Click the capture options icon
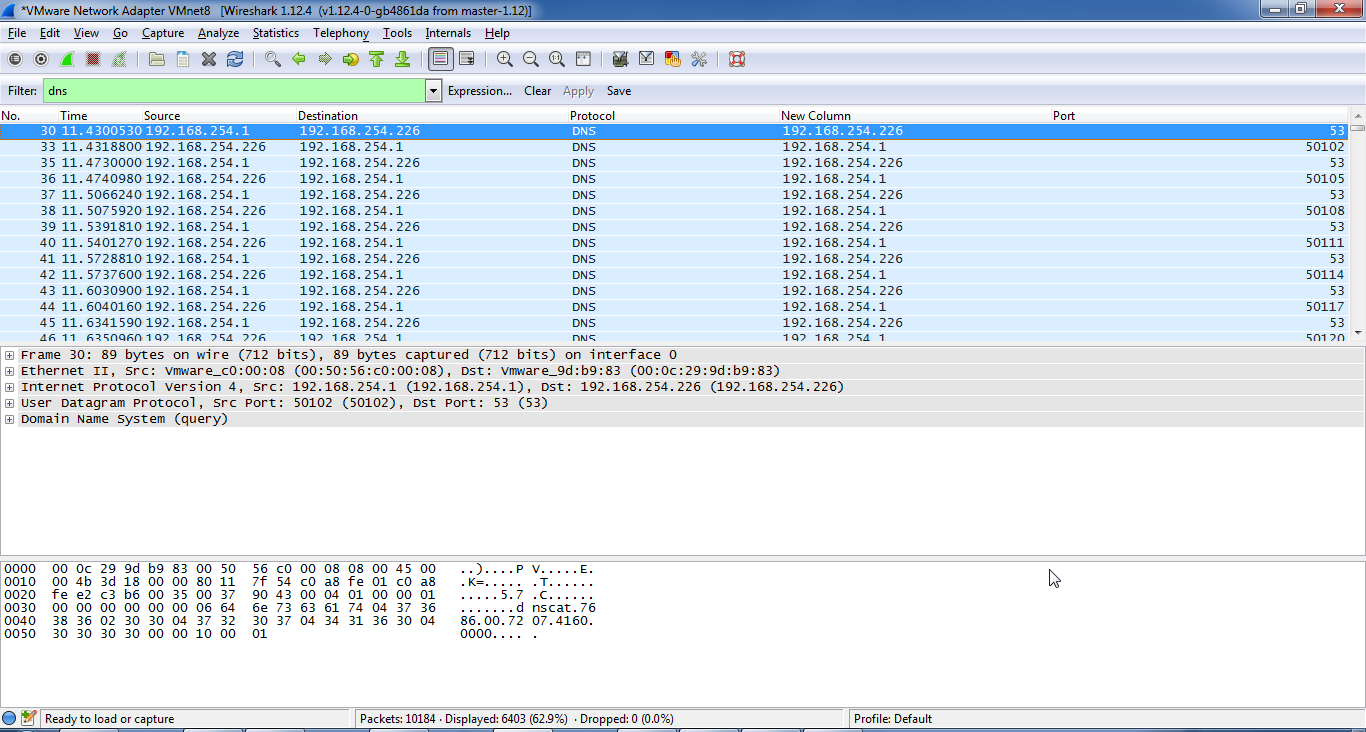 point(41,59)
